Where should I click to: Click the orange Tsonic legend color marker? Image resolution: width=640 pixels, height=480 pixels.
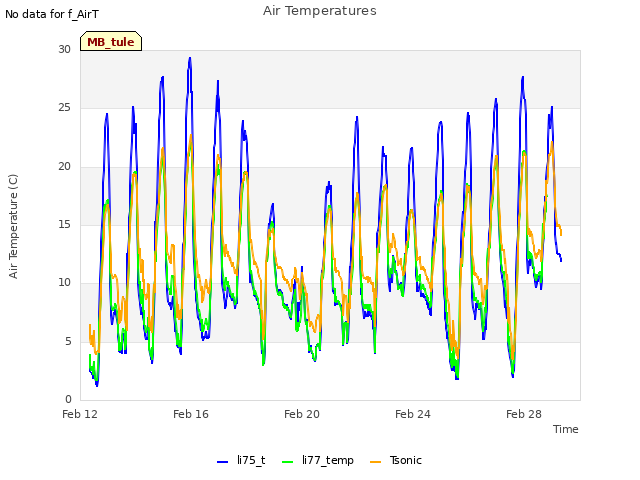[x=375, y=462]
